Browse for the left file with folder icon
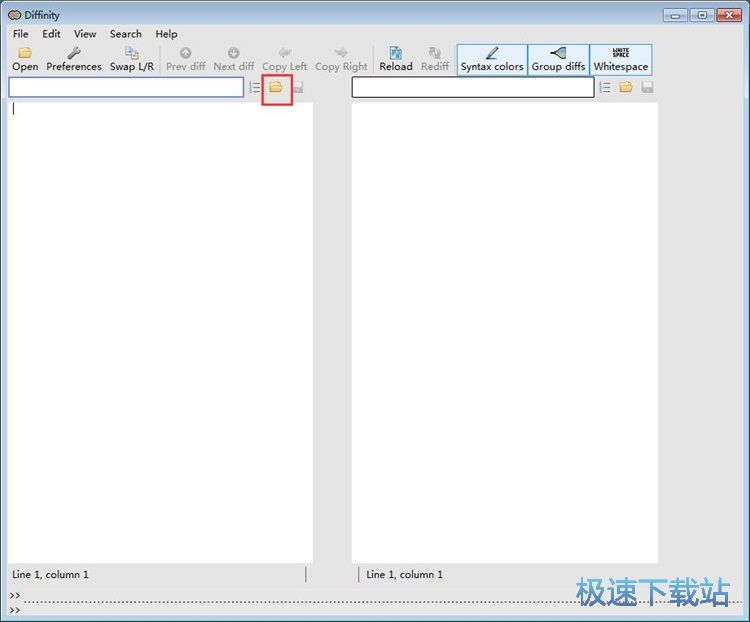 [x=276, y=88]
